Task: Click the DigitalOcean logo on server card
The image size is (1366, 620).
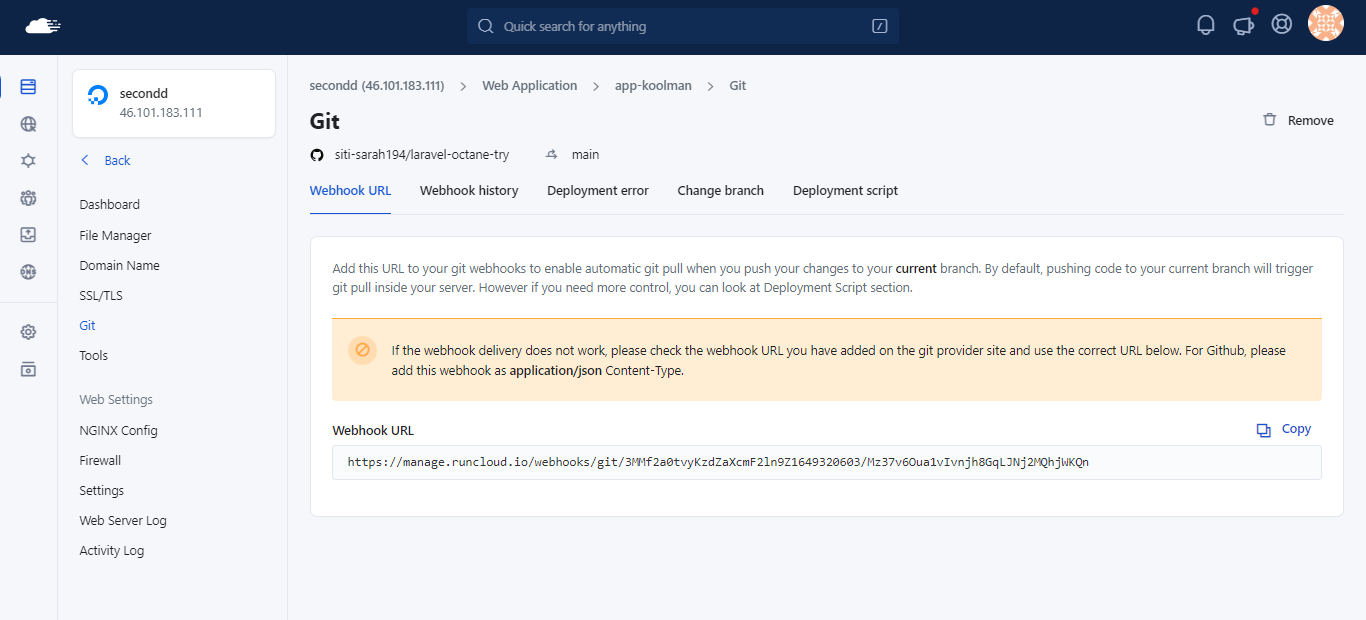Action: click(98, 95)
